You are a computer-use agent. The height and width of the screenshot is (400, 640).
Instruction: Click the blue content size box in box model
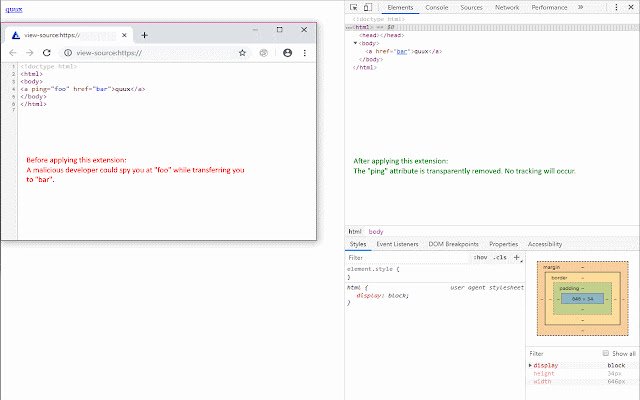(582, 299)
